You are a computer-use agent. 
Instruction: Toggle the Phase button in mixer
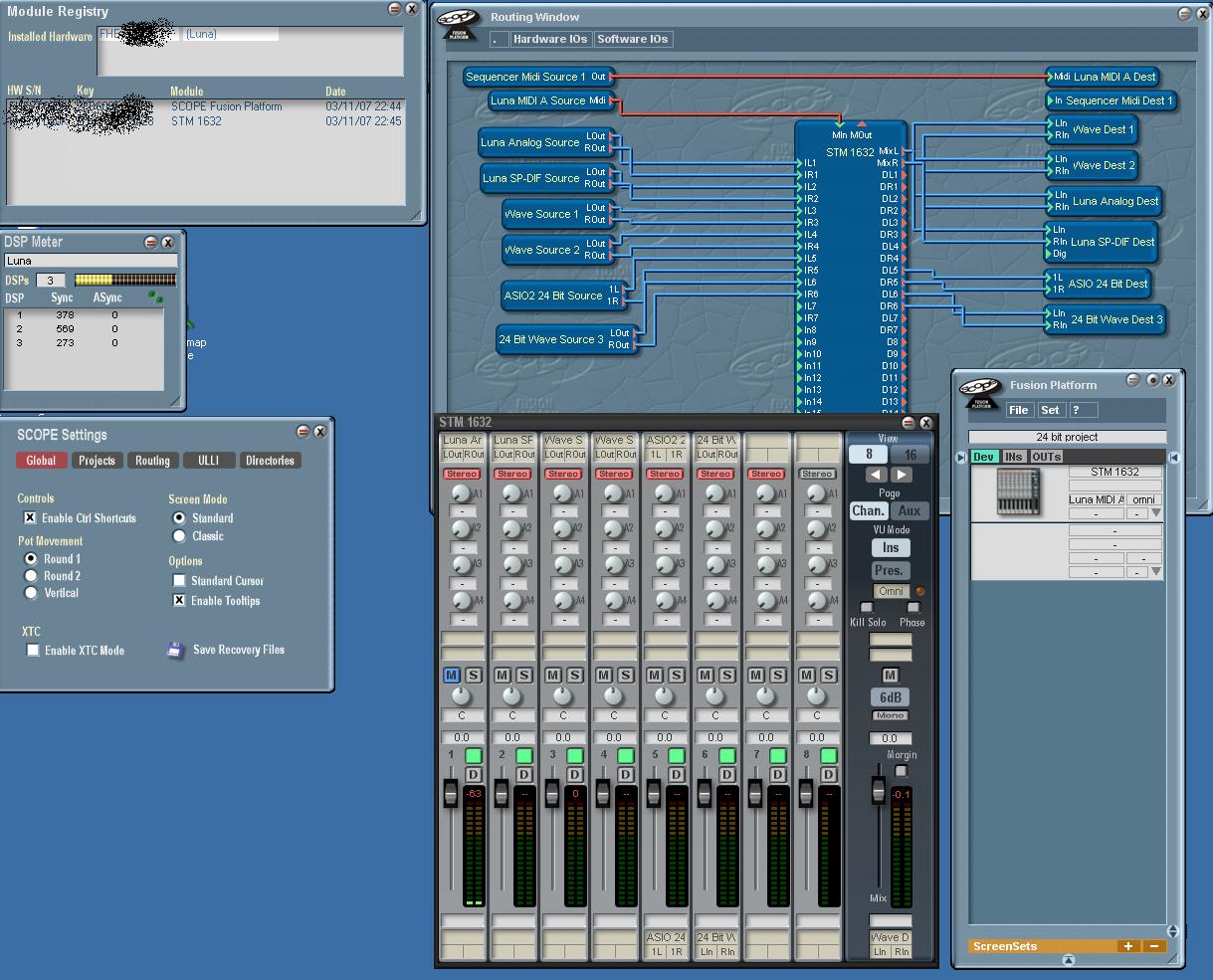pos(913,608)
